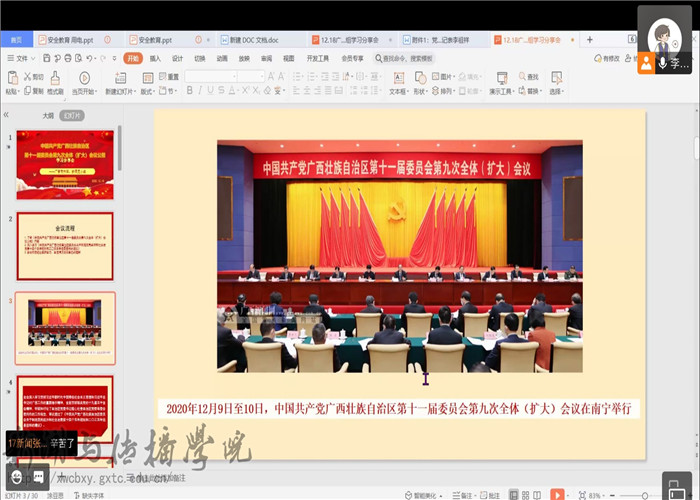
Task: Click the Shapes (形状) icon
Action: 420,78
